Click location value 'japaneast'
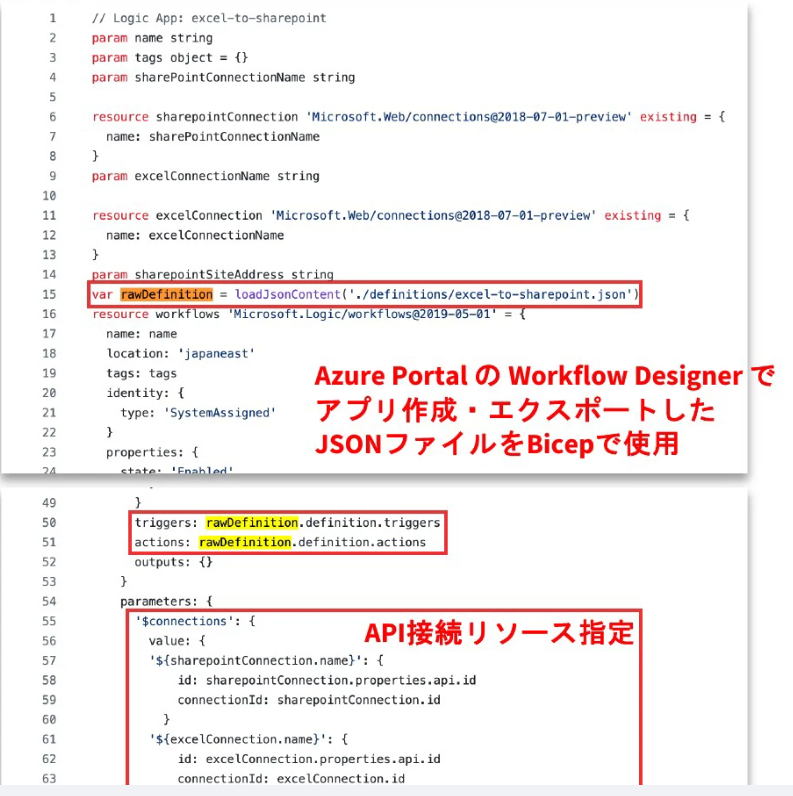 coord(216,354)
